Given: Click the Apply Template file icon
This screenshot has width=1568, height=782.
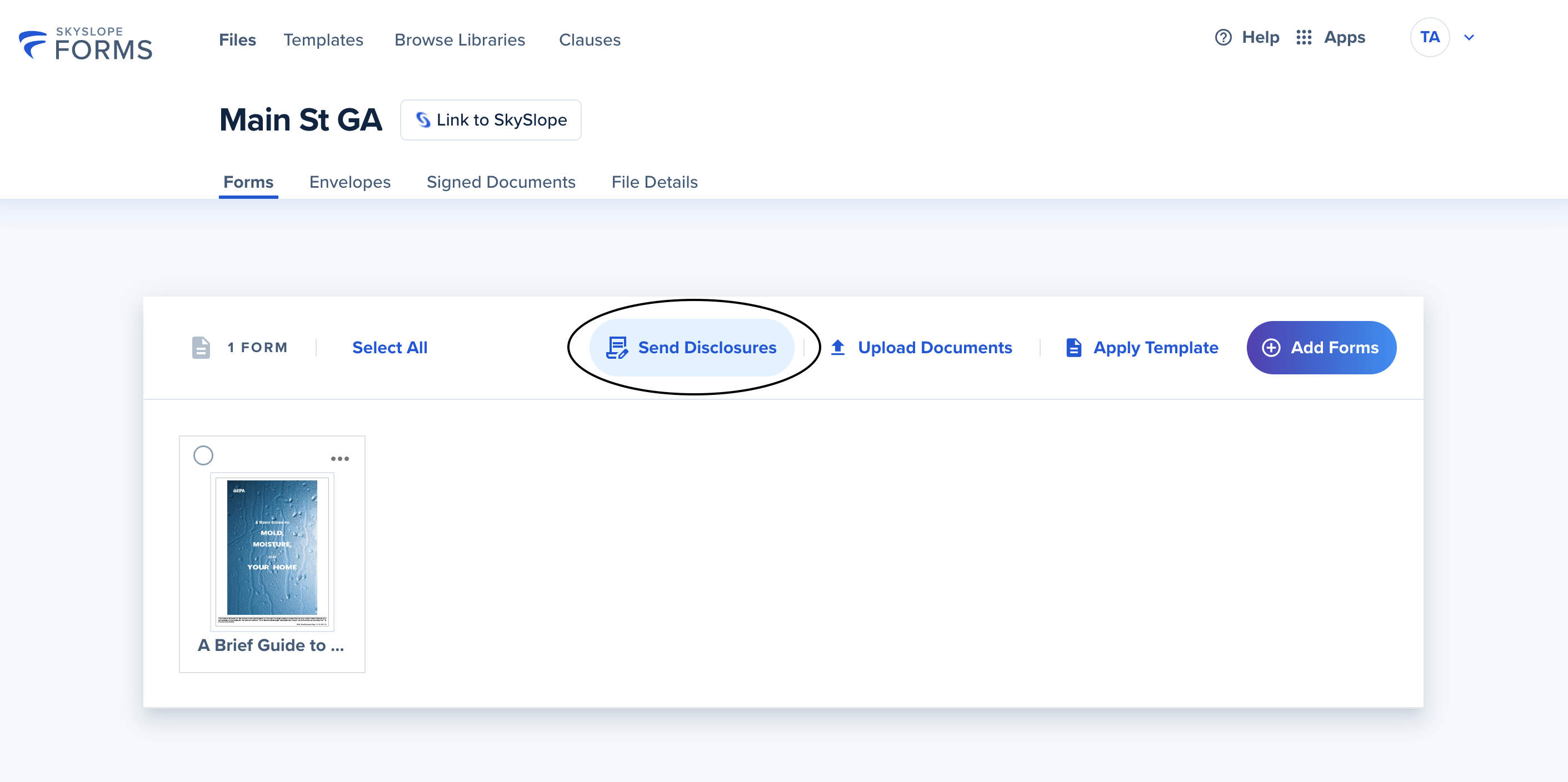Looking at the screenshot, I should click(1073, 348).
